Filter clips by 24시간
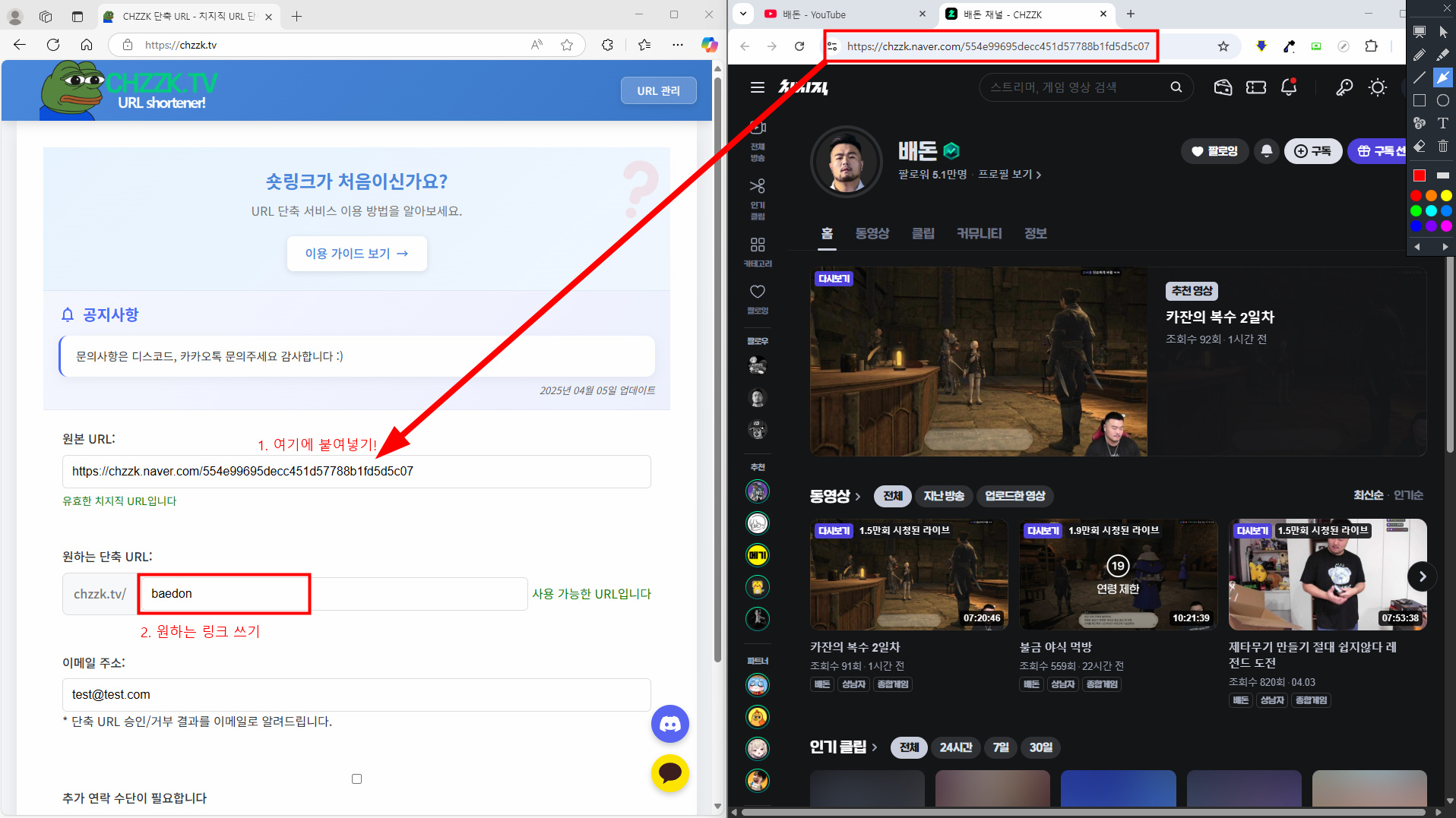This screenshot has width=1456, height=818. tap(955, 747)
